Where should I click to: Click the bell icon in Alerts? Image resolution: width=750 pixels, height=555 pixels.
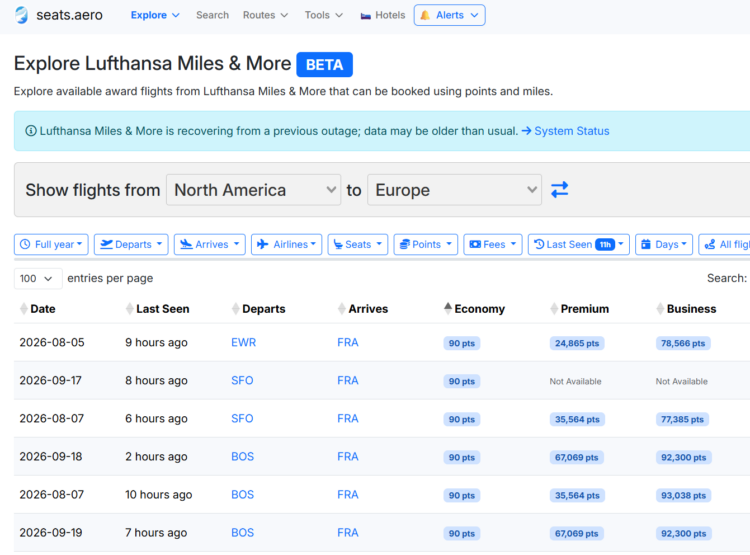(425, 15)
